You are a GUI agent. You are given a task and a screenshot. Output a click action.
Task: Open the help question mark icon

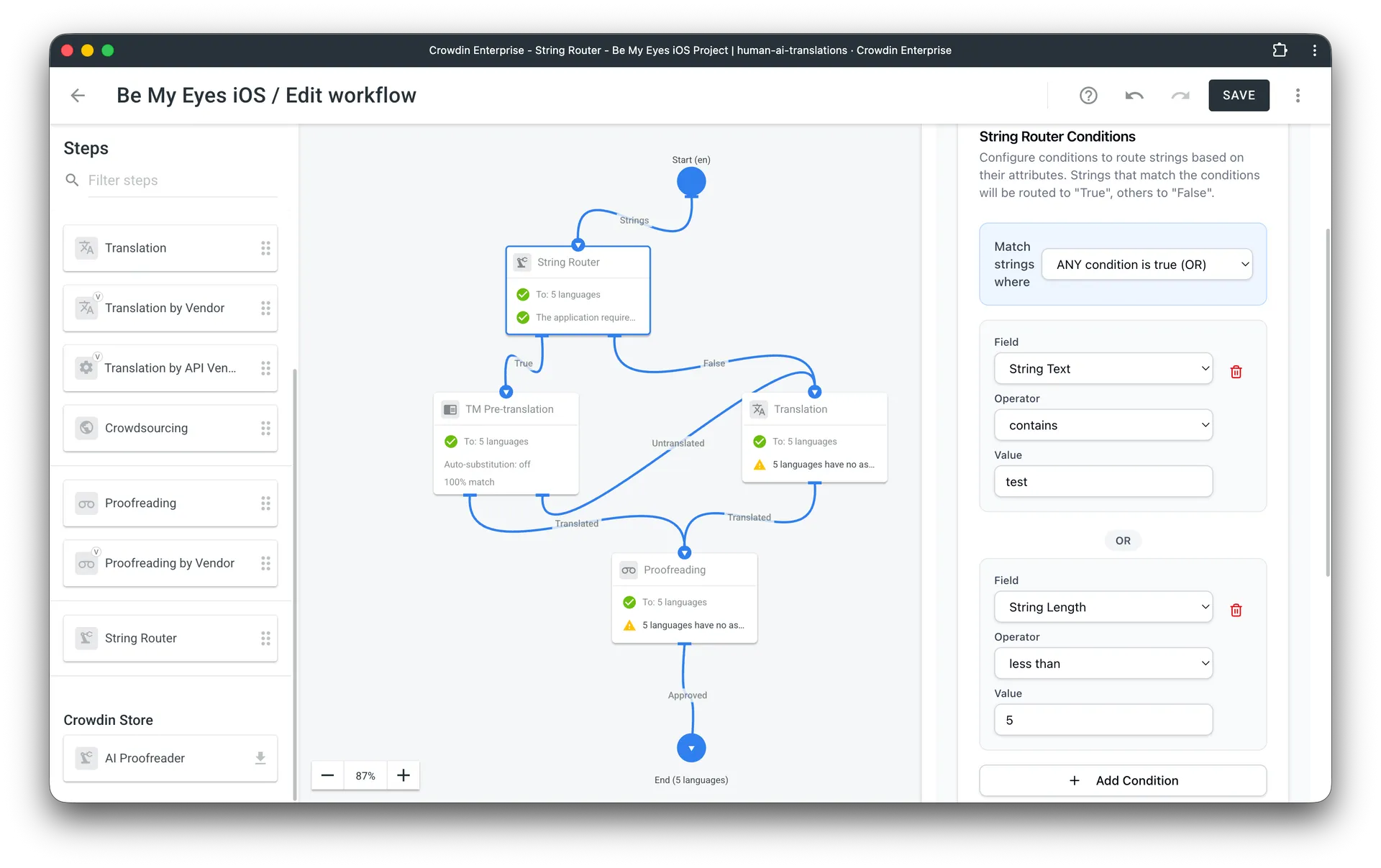click(1088, 96)
